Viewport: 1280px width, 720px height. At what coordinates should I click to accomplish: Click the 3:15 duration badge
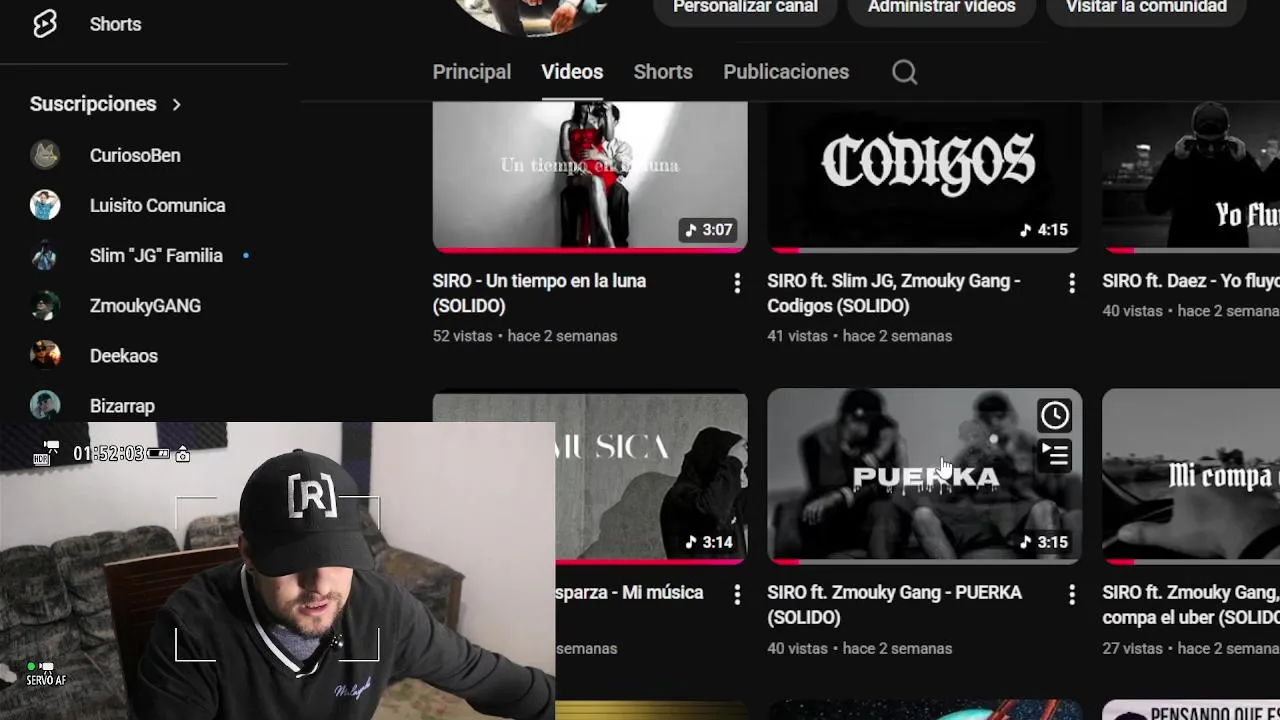coord(1044,542)
